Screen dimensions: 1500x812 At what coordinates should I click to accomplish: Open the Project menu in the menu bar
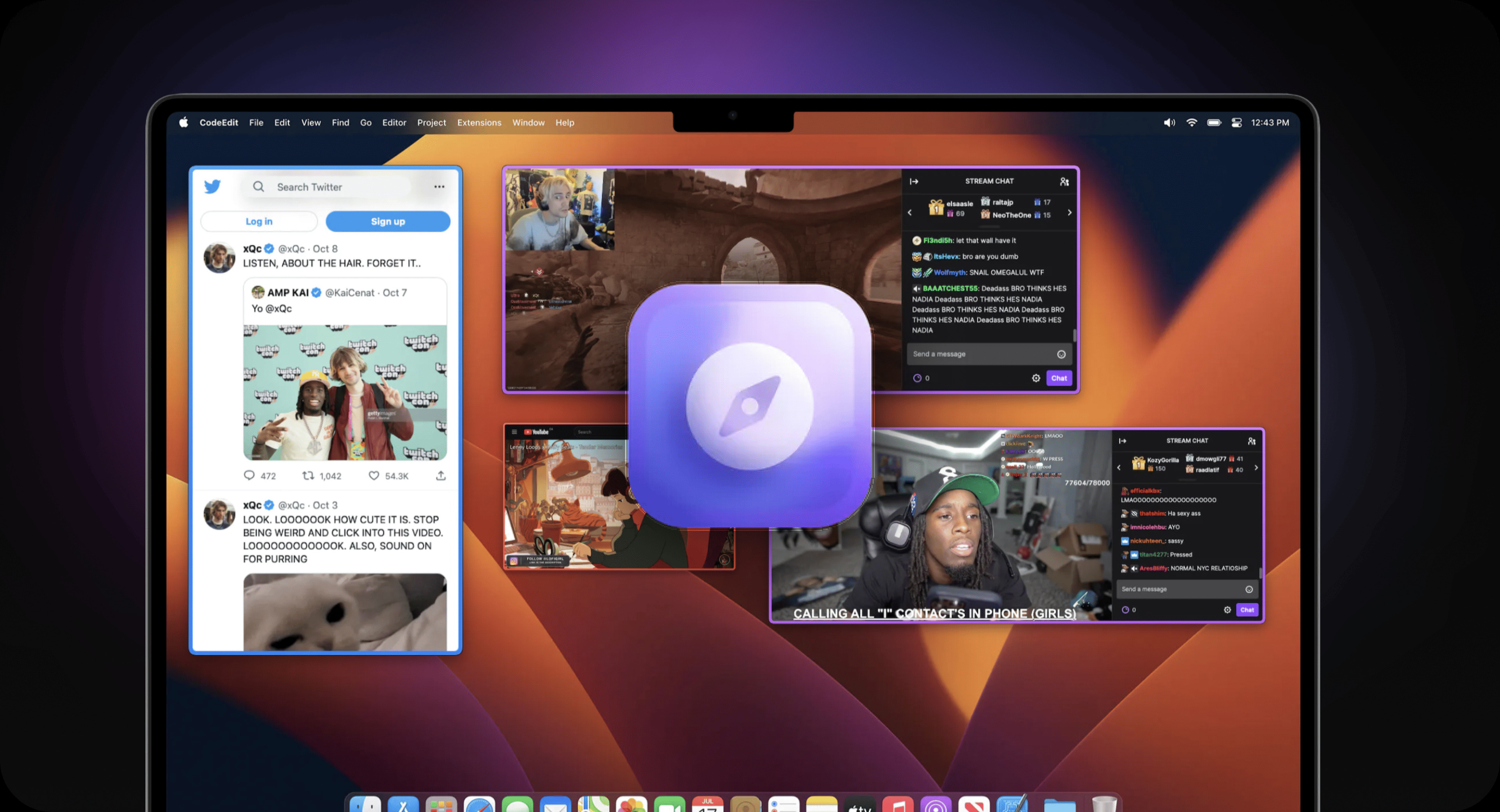432,123
